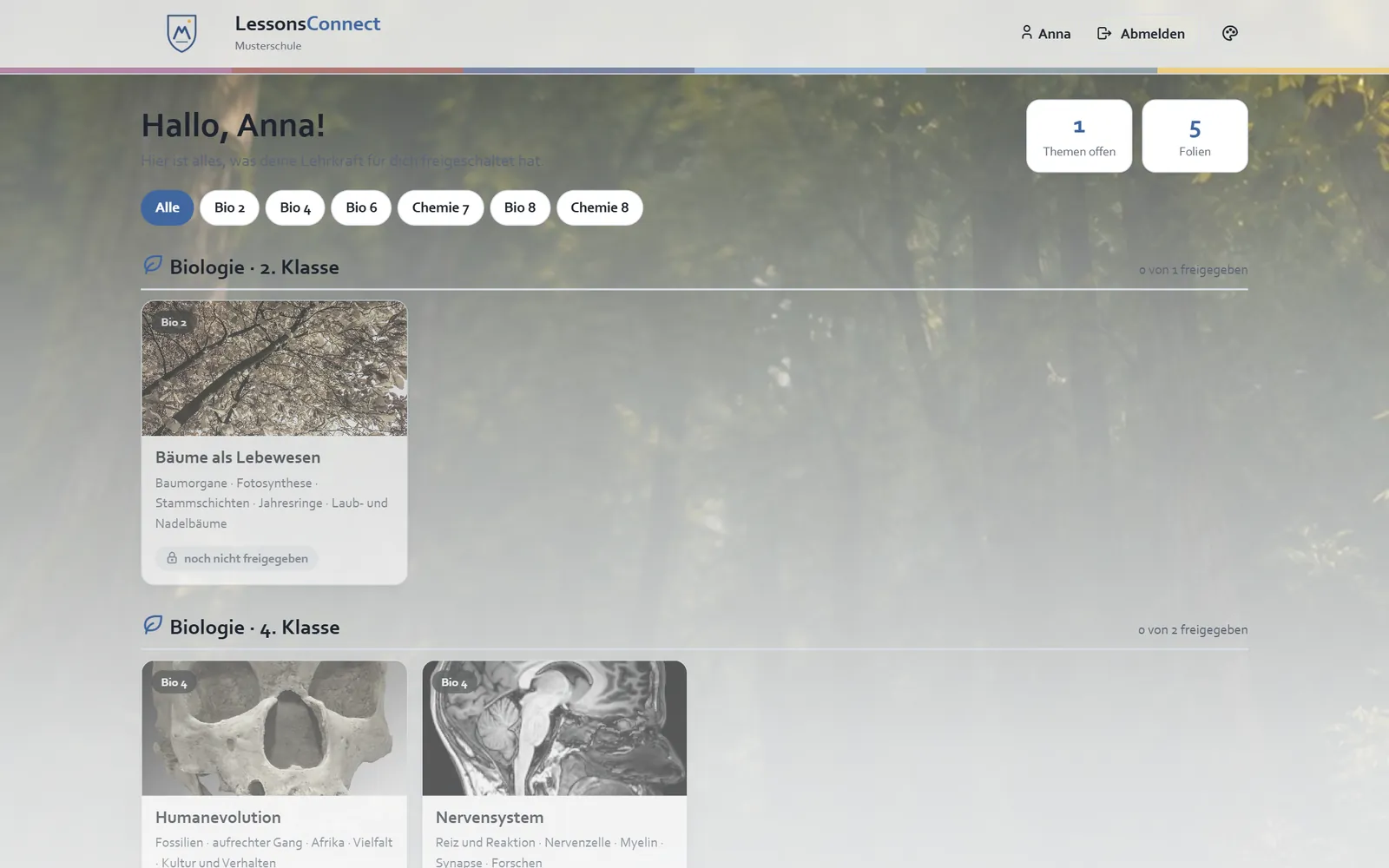Click the Nervensystem card title

coord(490,818)
